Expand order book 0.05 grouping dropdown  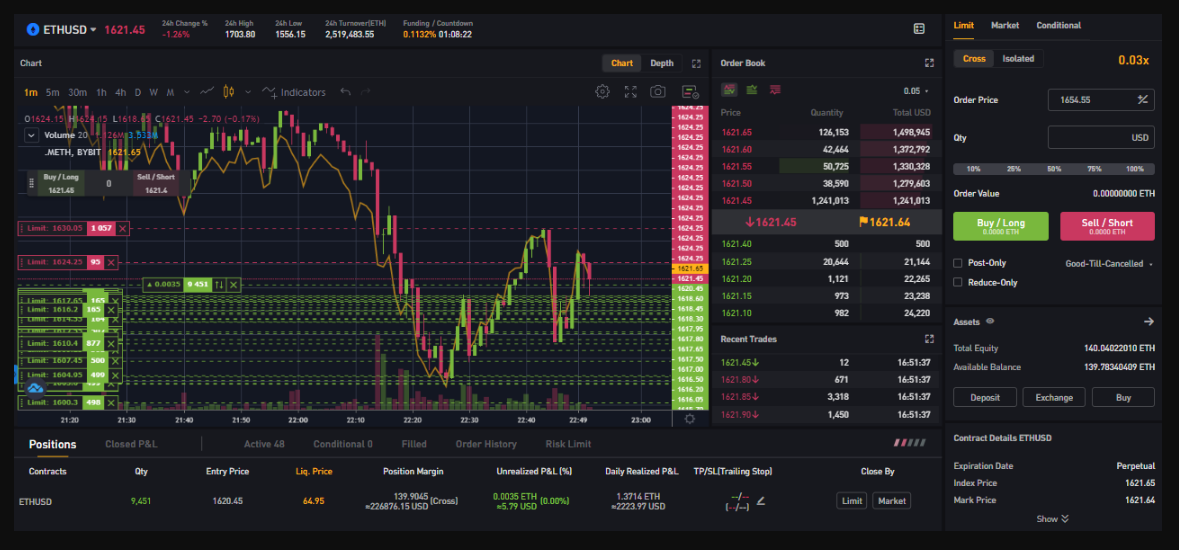point(915,91)
